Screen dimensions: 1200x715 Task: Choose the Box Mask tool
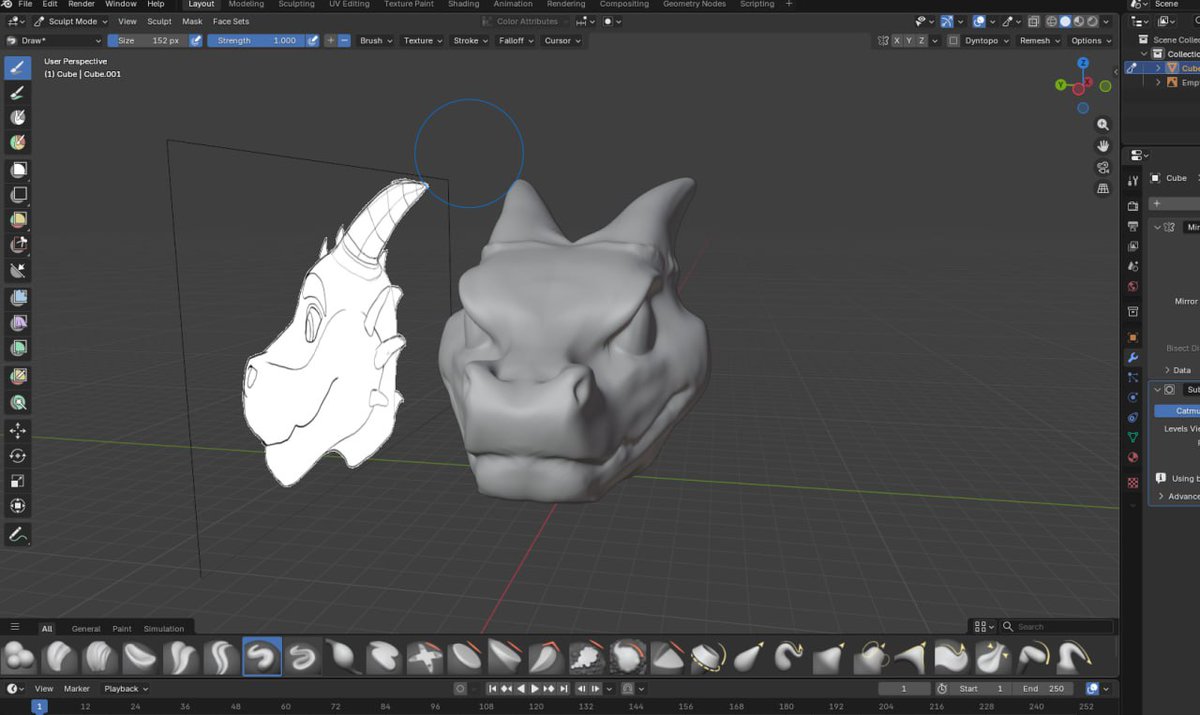point(17,169)
